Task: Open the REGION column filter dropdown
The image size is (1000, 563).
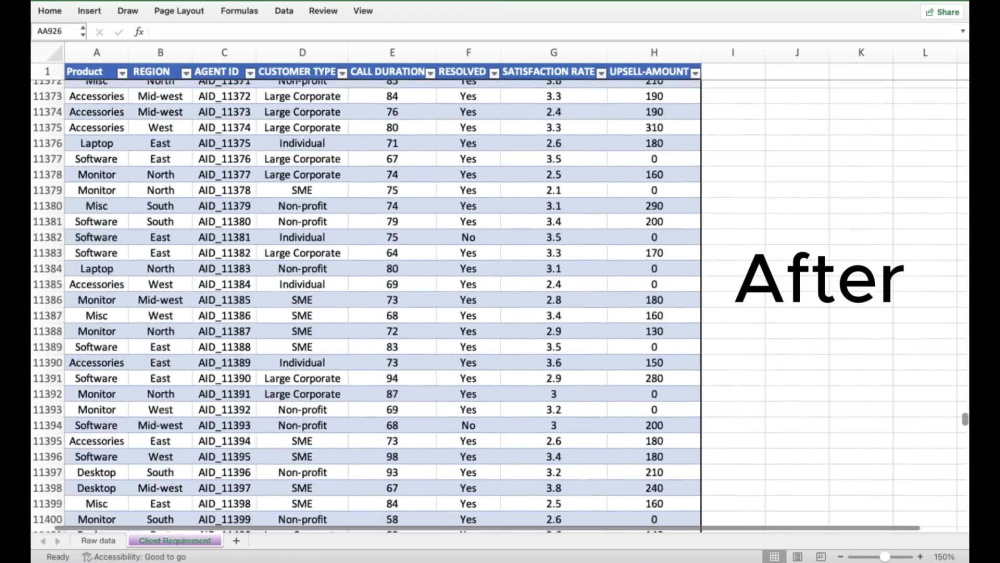Action: [186, 73]
